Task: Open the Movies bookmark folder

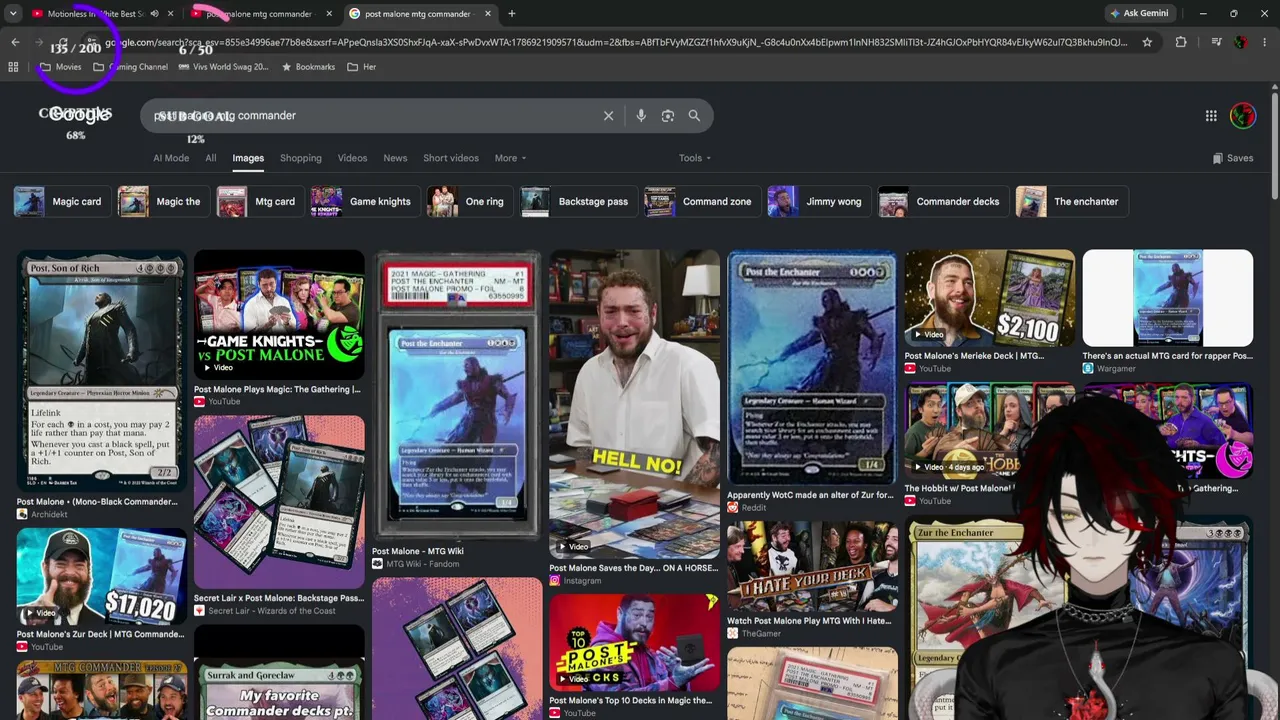Action: tap(60, 67)
